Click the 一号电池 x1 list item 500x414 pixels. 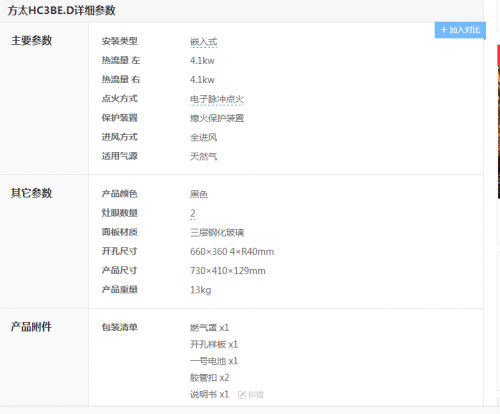214,361
